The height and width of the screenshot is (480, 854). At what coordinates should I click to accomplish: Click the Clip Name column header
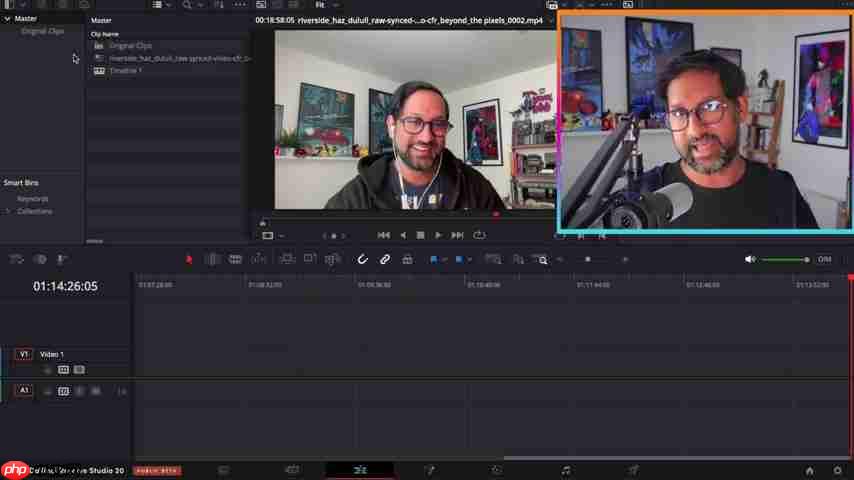(x=105, y=34)
